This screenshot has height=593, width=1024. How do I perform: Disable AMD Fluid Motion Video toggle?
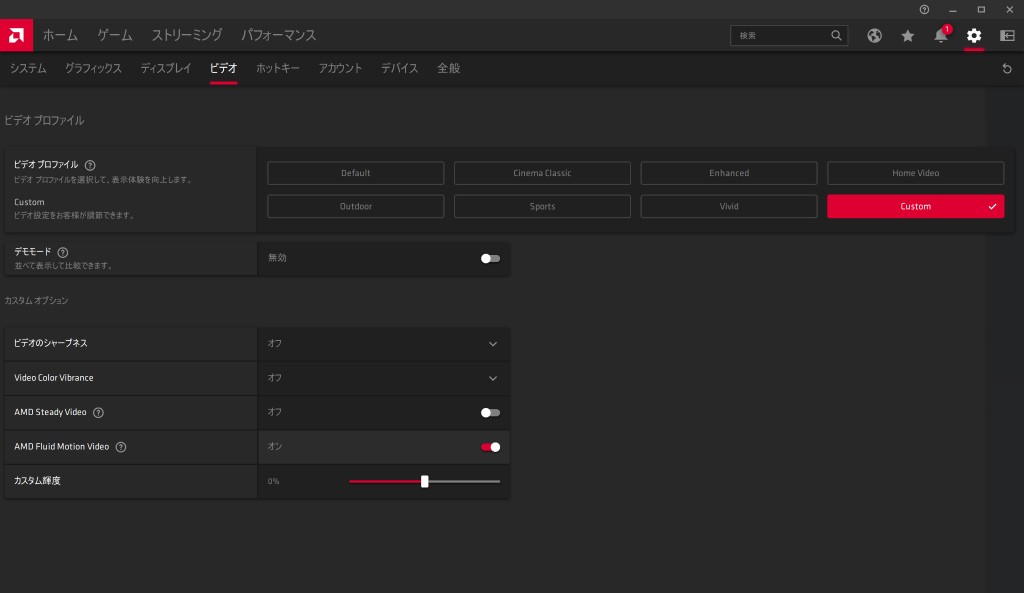[490, 447]
